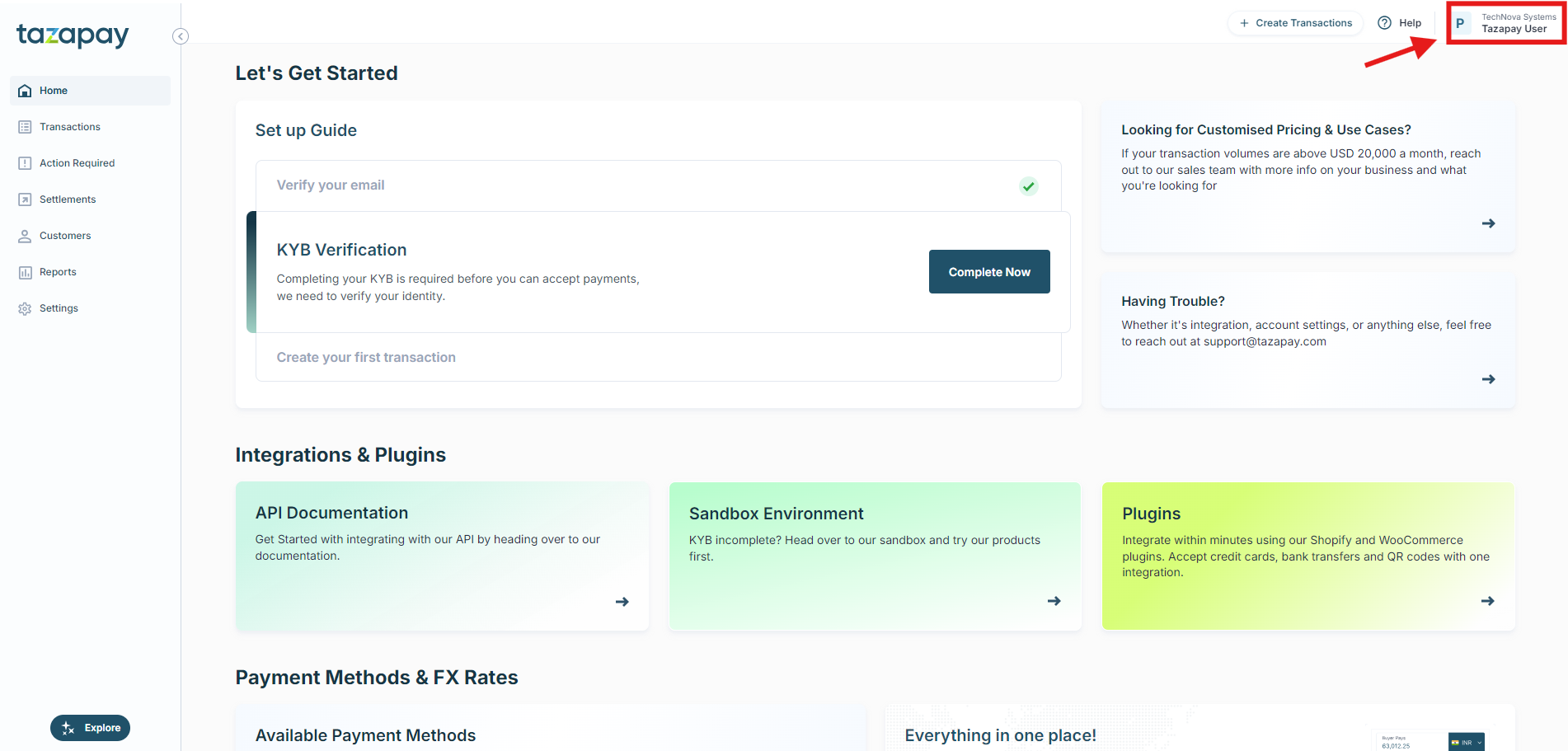Click the Reports chart icon
1568x751 pixels.
[25, 272]
